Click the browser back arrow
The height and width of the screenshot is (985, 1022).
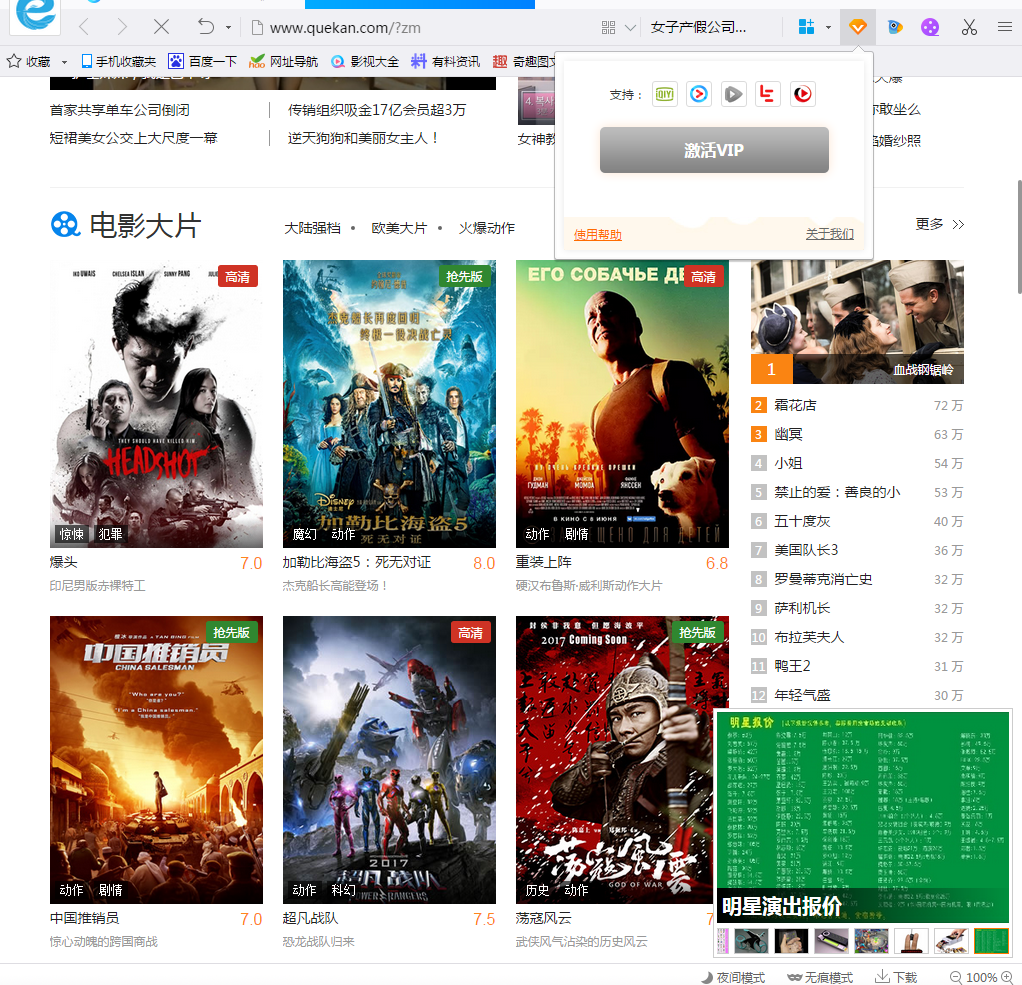pyautogui.click(x=83, y=27)
